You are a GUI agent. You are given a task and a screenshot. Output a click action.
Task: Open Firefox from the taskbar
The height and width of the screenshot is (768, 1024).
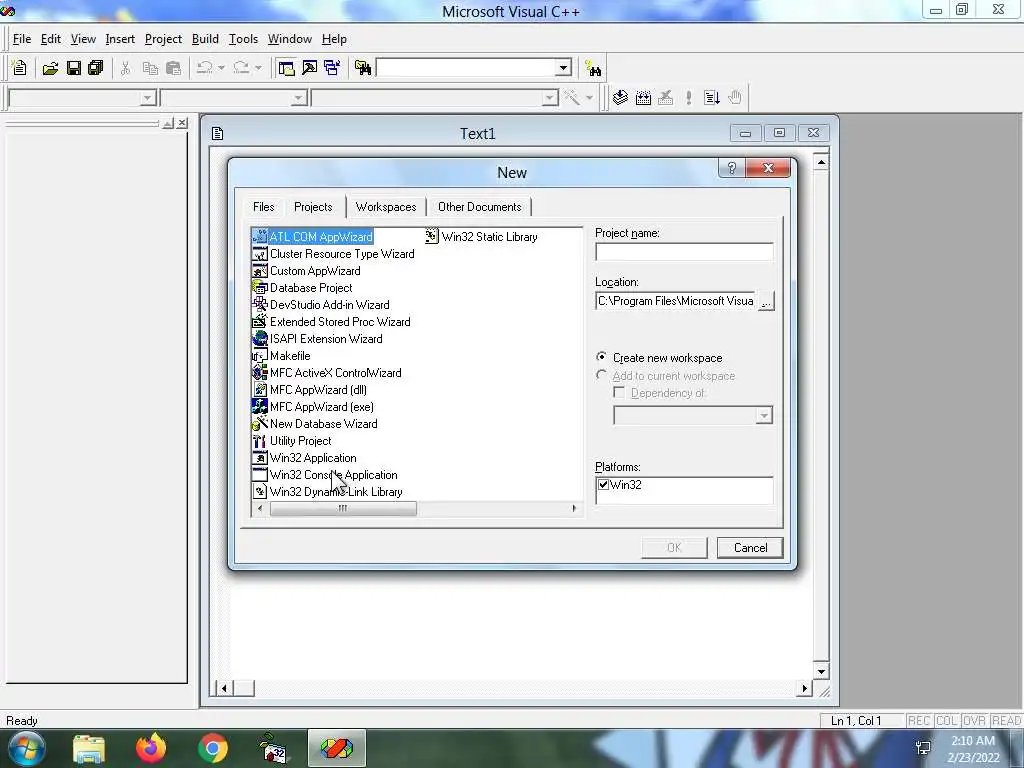coord(150,748)
